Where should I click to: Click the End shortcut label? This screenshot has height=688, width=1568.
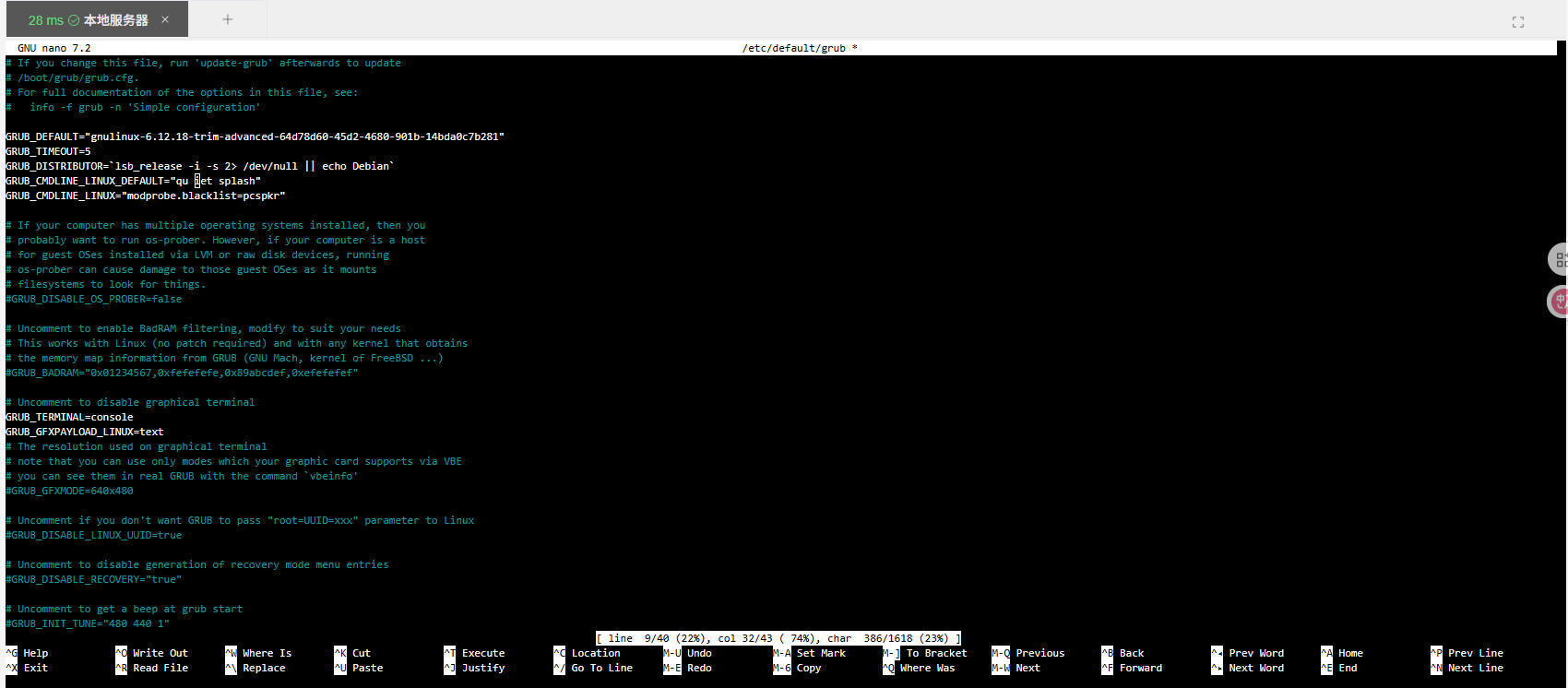[x=1348, y=668]
